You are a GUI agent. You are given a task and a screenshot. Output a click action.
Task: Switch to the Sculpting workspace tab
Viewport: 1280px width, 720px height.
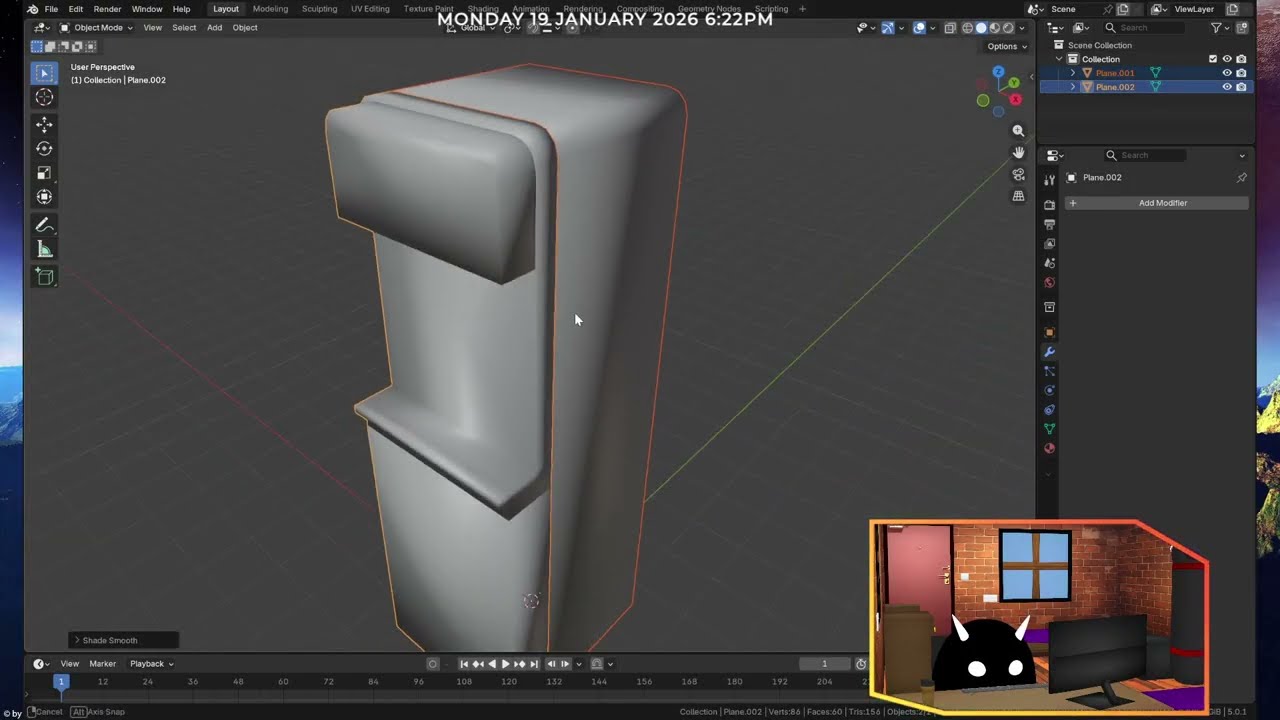click(319, 9)
